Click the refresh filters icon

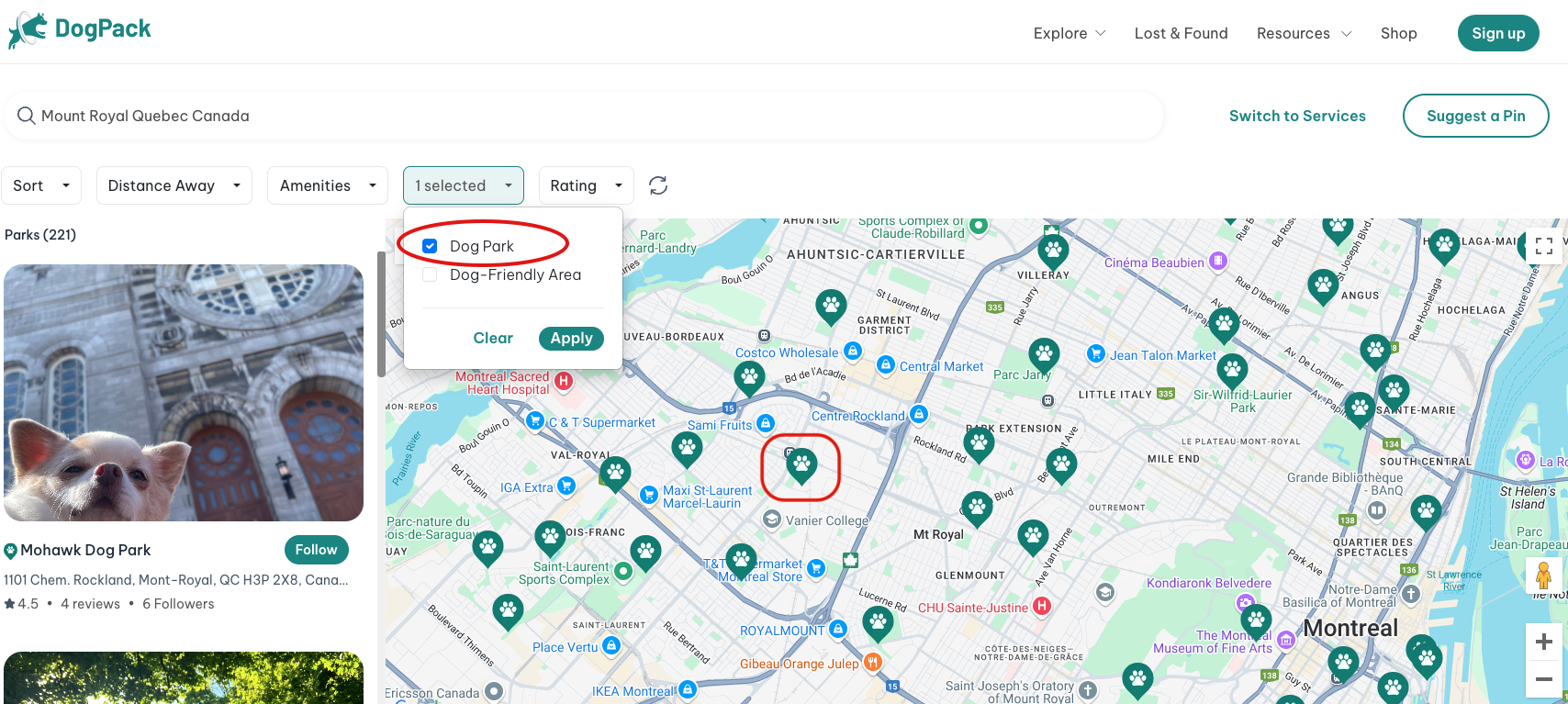point(658,185)
